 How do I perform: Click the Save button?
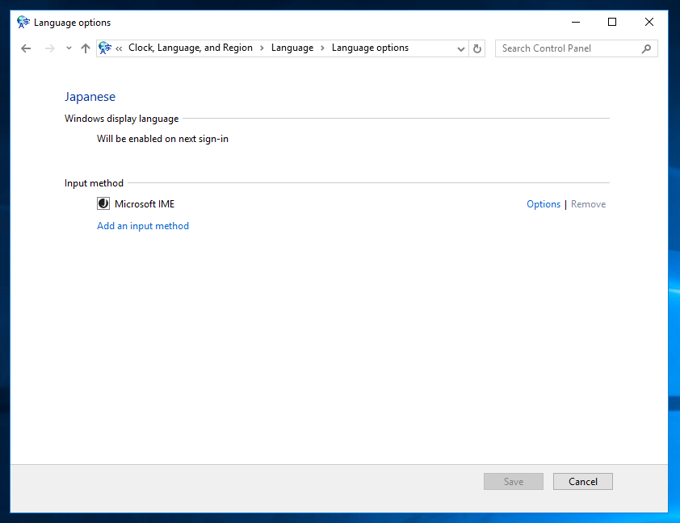click(513, 481)
